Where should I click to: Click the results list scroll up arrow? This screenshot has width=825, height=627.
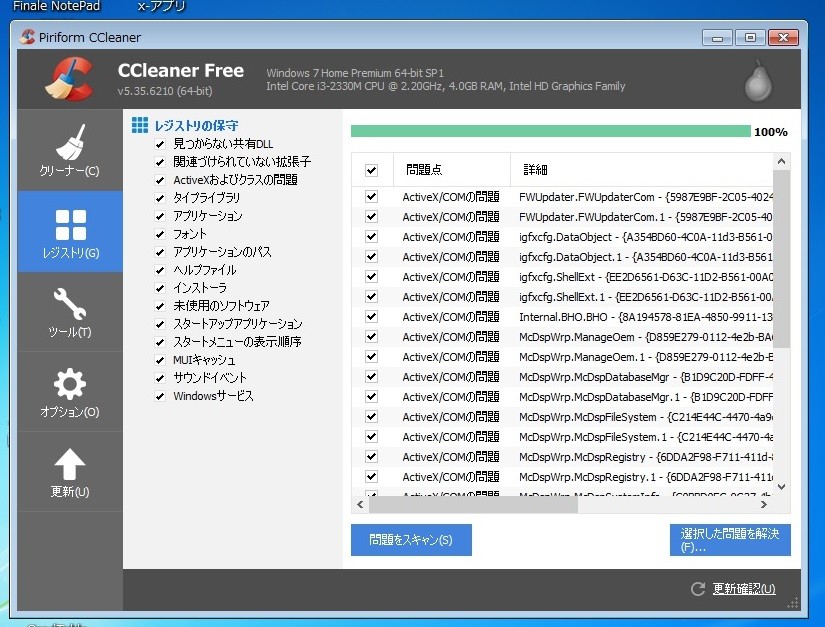(x=781, y=161)
